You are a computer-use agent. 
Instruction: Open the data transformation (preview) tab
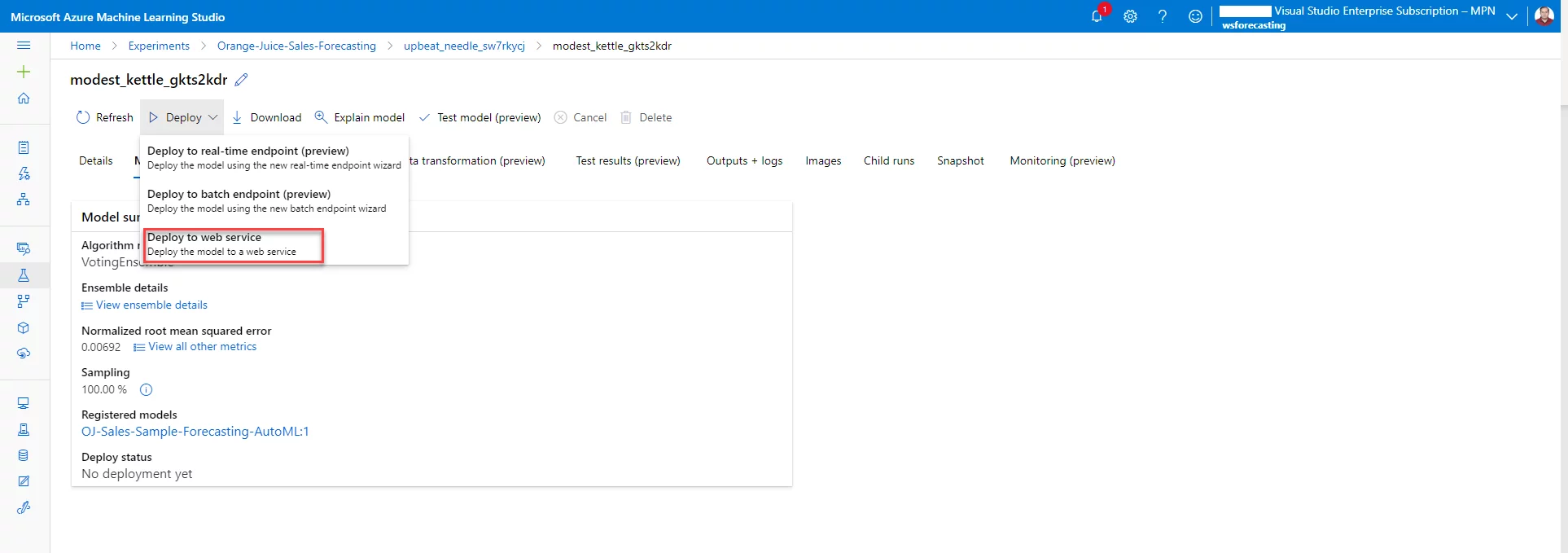(477, 160)
